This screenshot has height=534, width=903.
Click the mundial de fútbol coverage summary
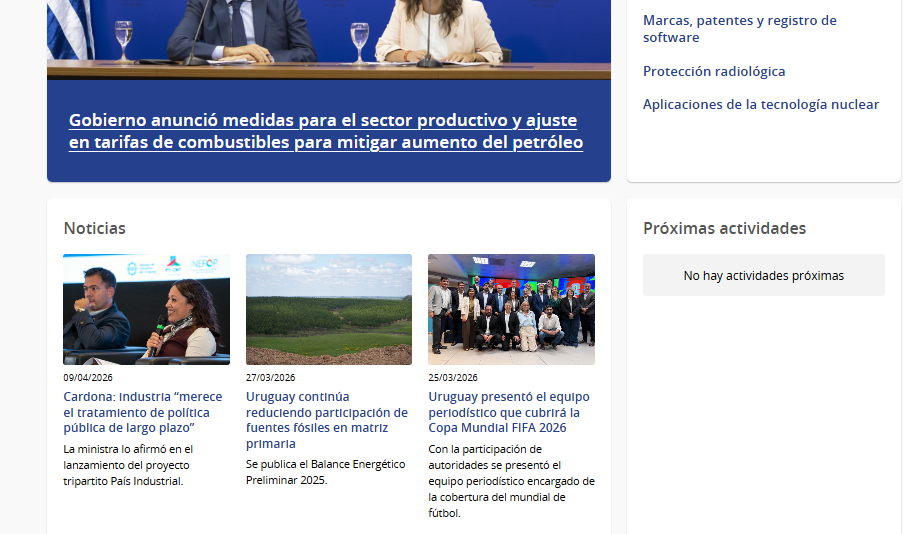click(x=510, y=481)
